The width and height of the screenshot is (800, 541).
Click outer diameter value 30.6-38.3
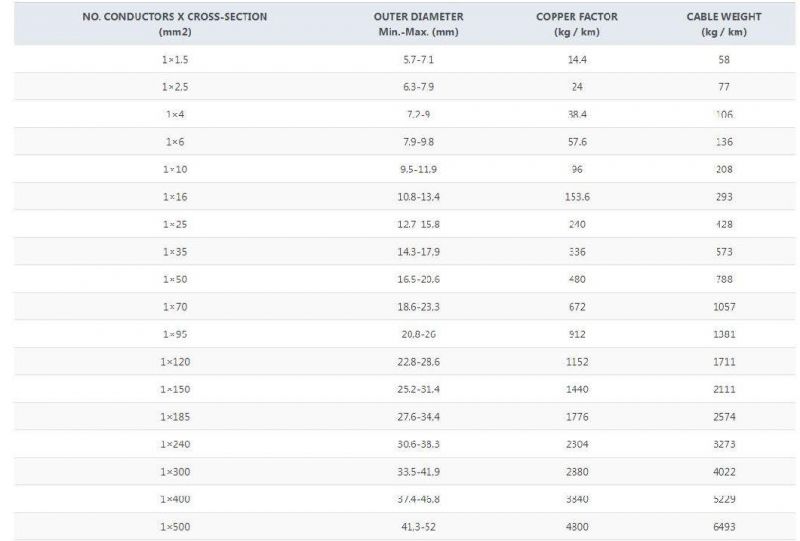pos(418,445)
